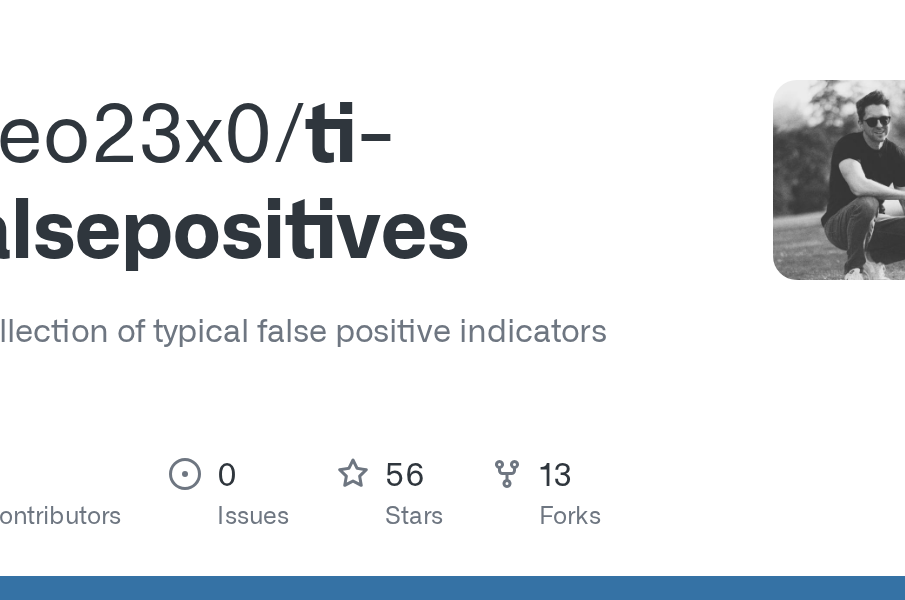The height and width of the screenshot is (600, 905).
Task: Click the bold "alsepositives" title text
Action: 232,230
